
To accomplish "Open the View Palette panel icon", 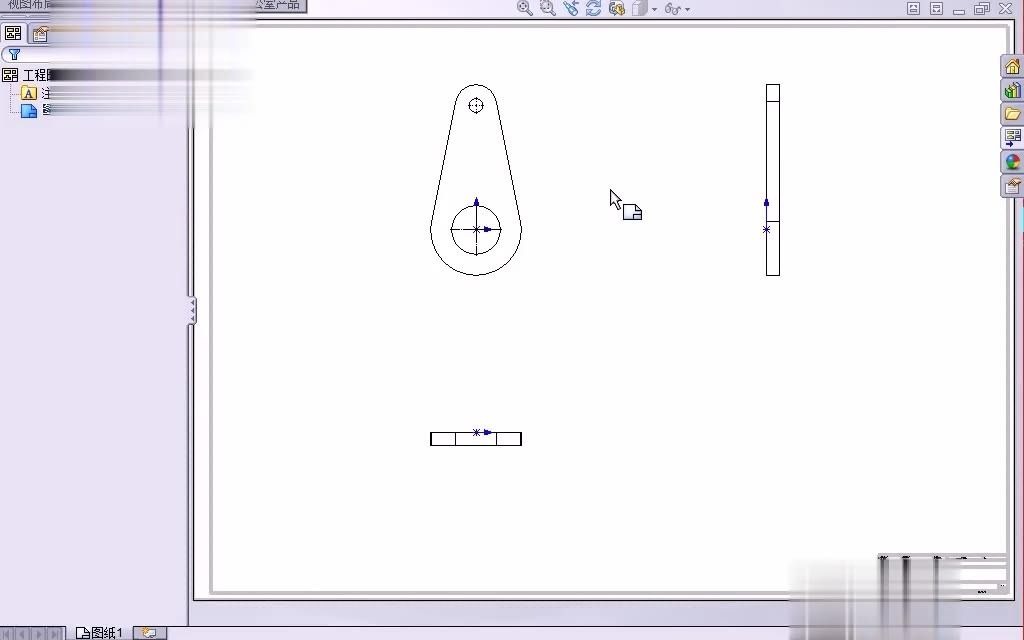I will [1012, 136].
